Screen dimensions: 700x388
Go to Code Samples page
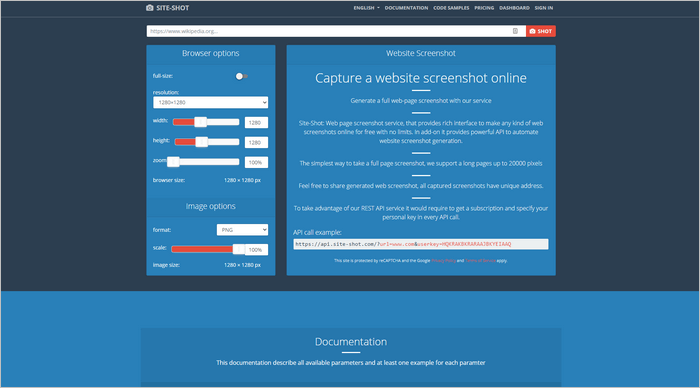(x=451, y=8)
